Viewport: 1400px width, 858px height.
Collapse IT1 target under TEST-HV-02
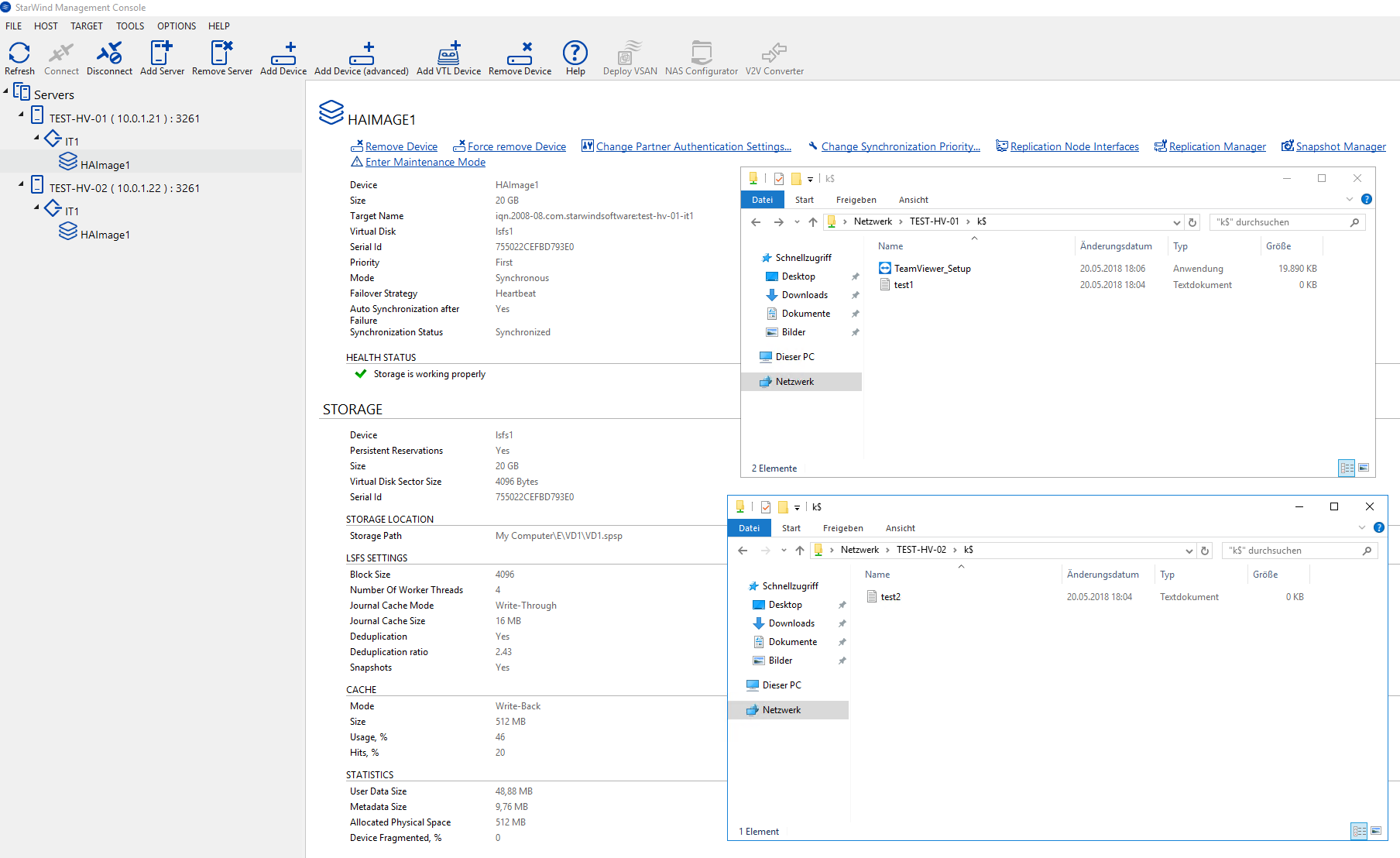pos(36,207)
